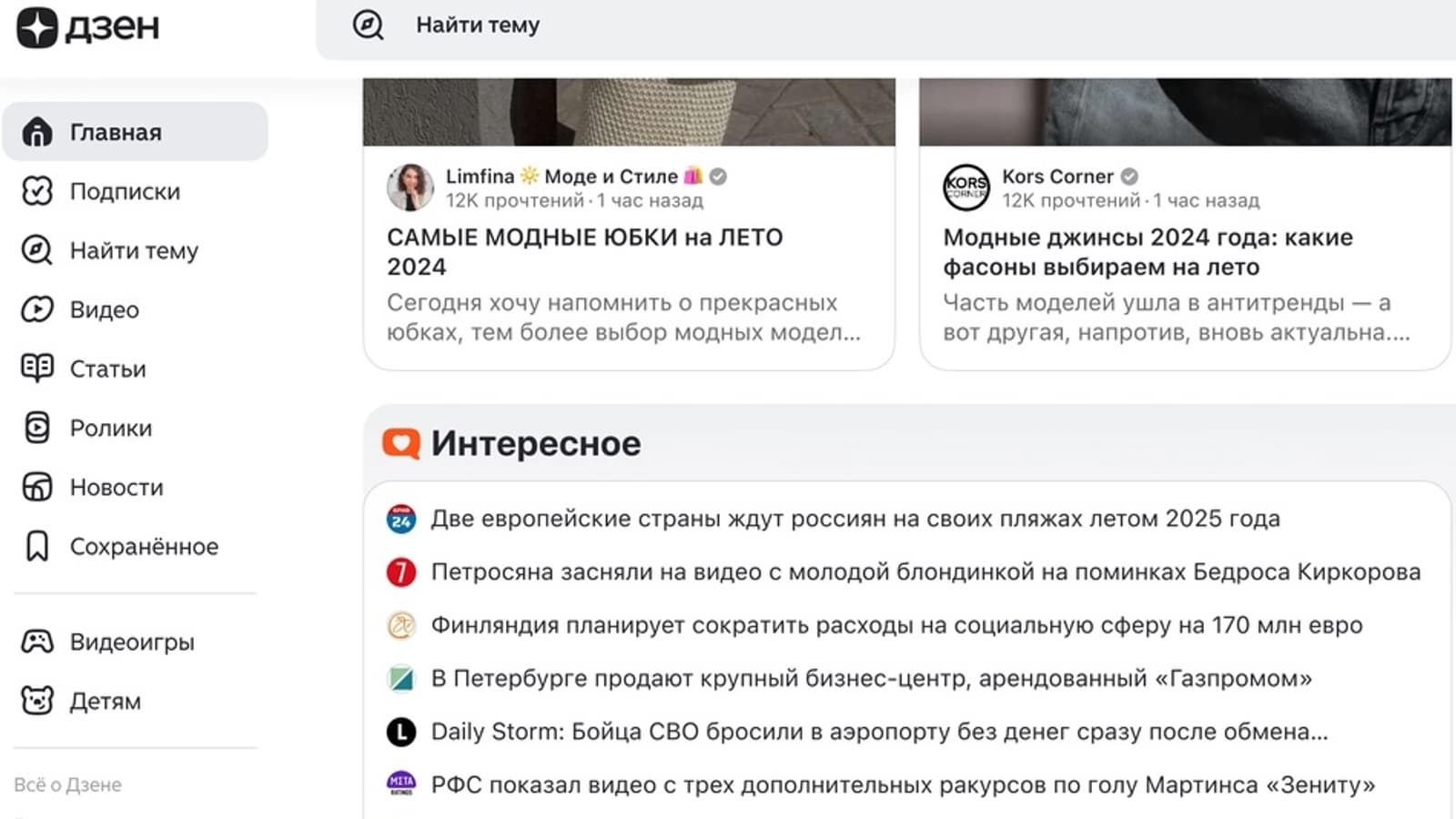The image size is (1456, 819).
Task: Open headline 'Финляндия планирует сократить расходы'
Action: (896, 625)
